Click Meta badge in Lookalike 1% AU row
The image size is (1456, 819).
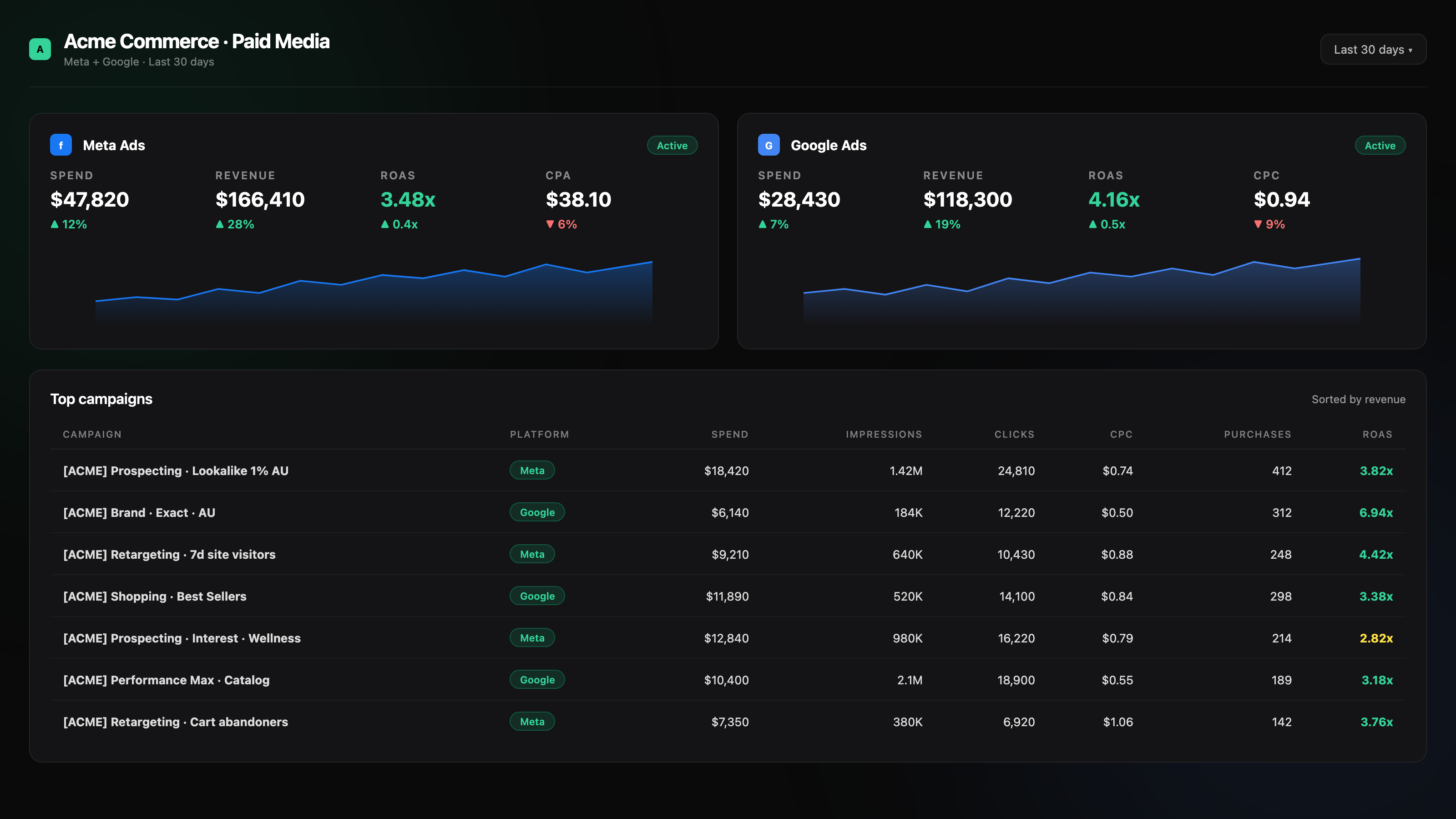(532, 470)
